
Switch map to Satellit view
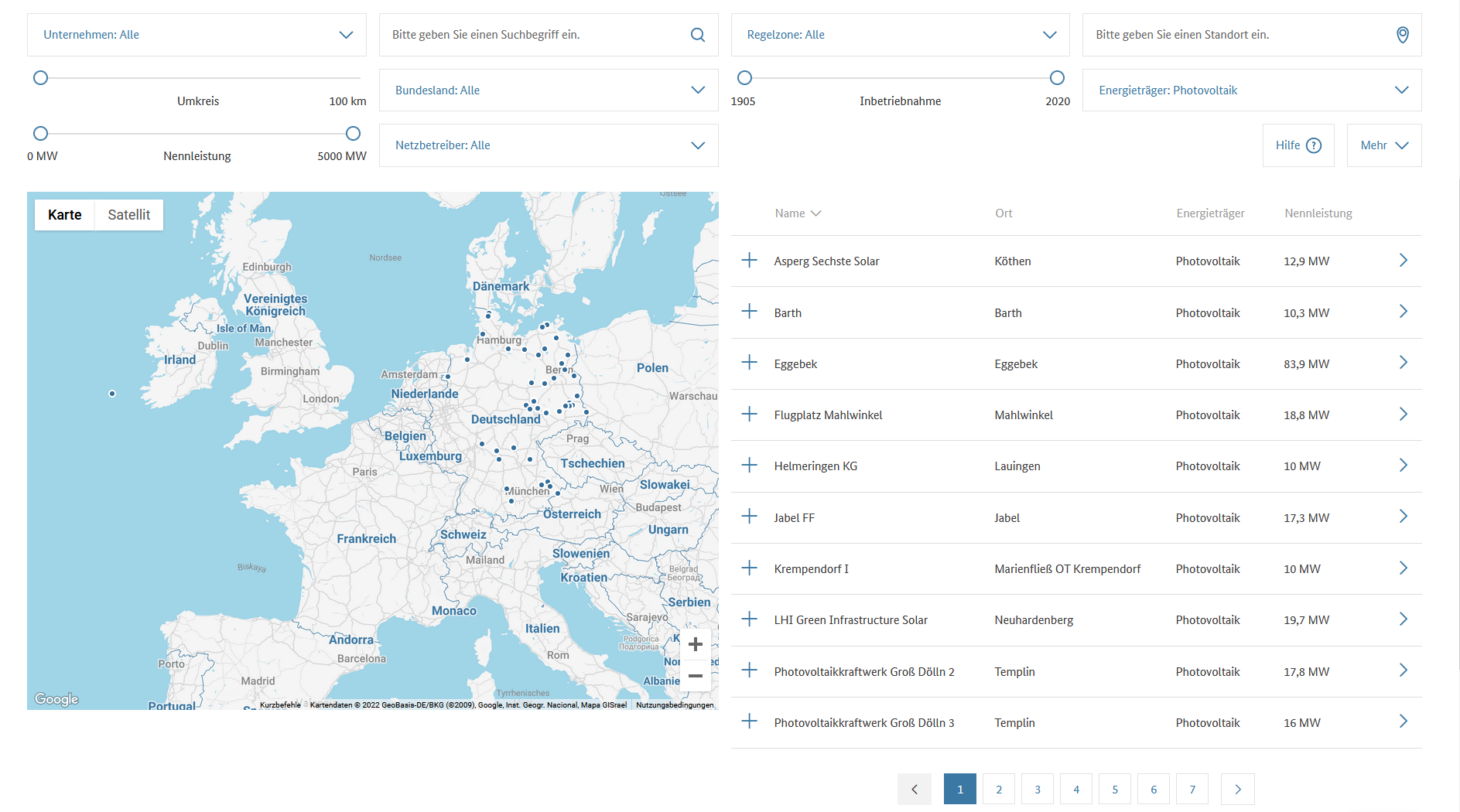[128, 215]
